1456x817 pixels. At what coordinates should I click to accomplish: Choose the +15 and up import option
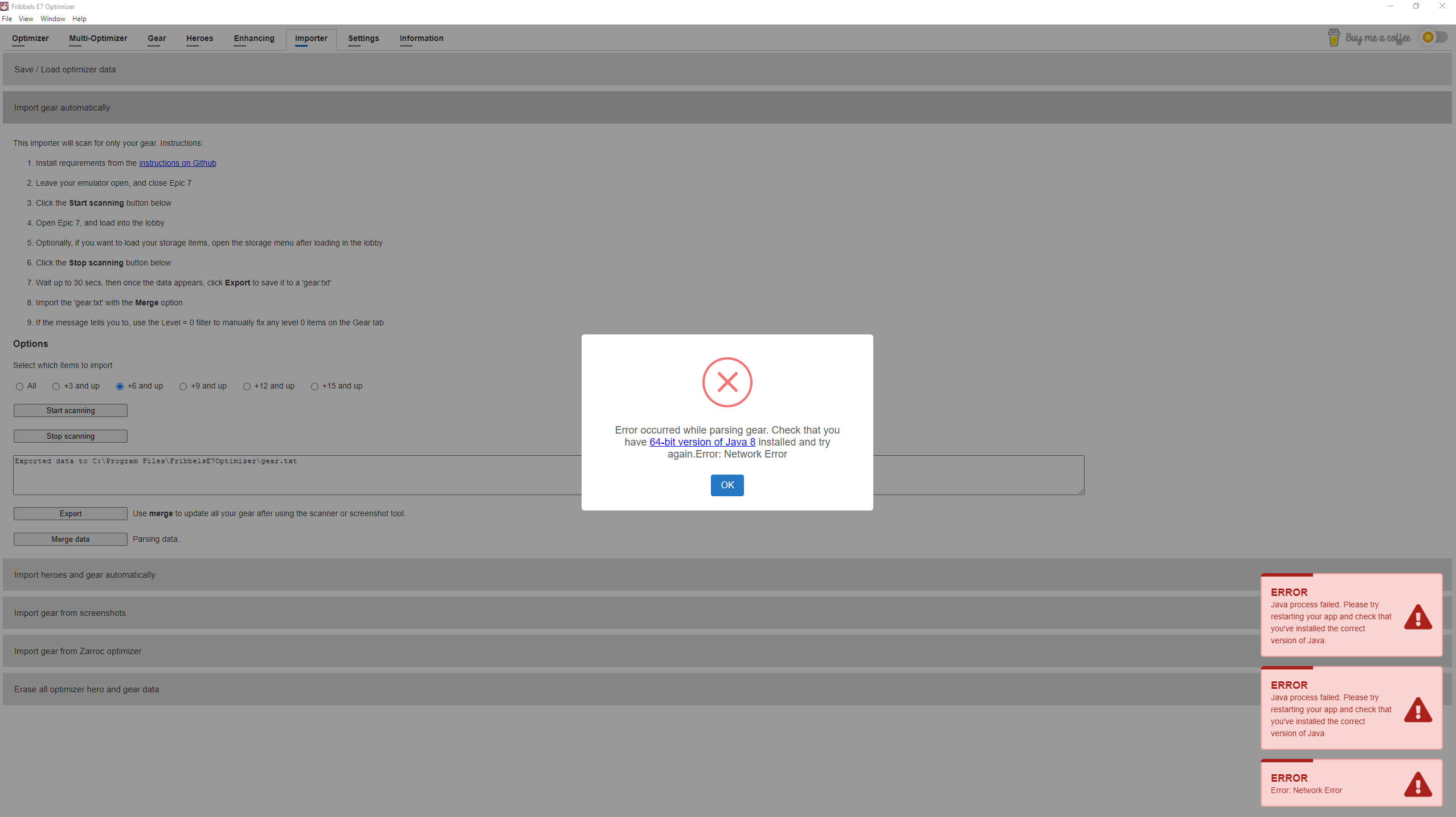pos(314,387)
